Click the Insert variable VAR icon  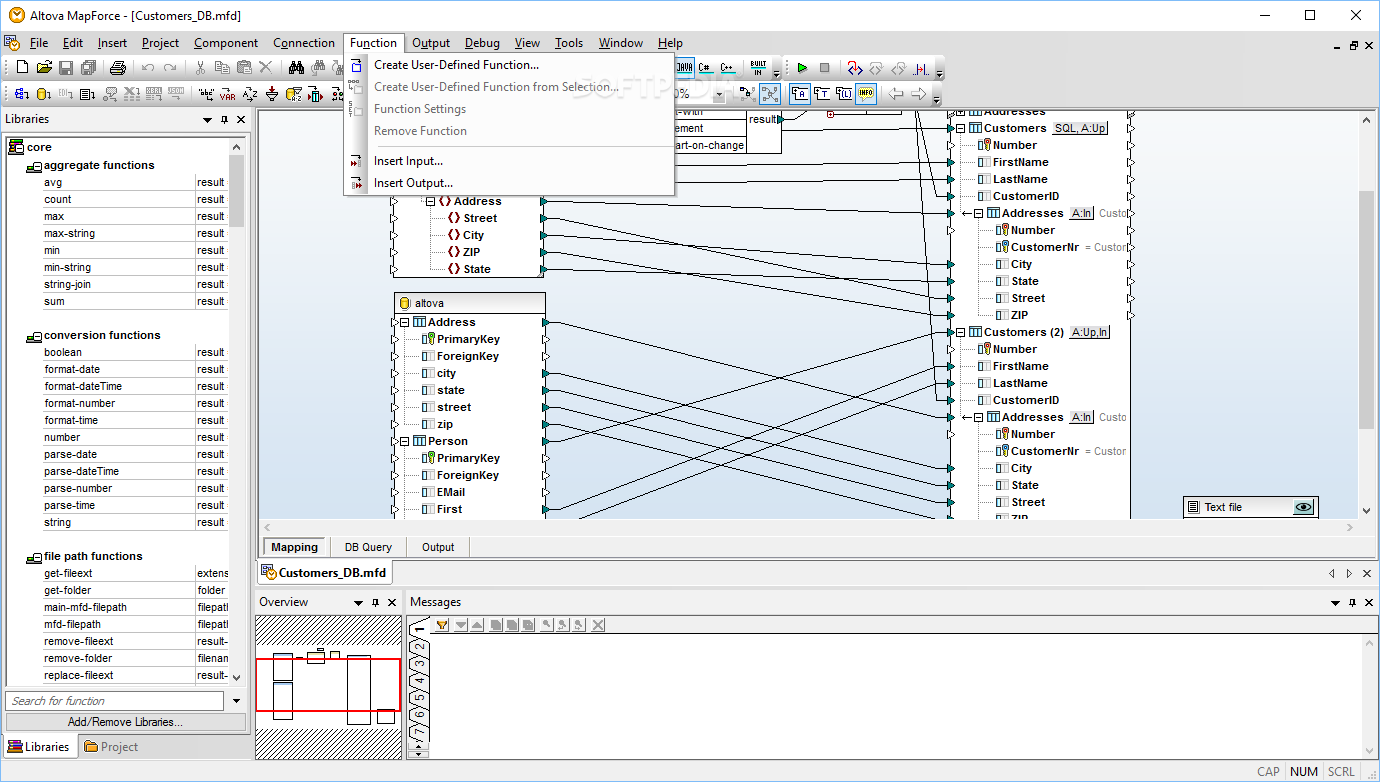coord(228,94)
